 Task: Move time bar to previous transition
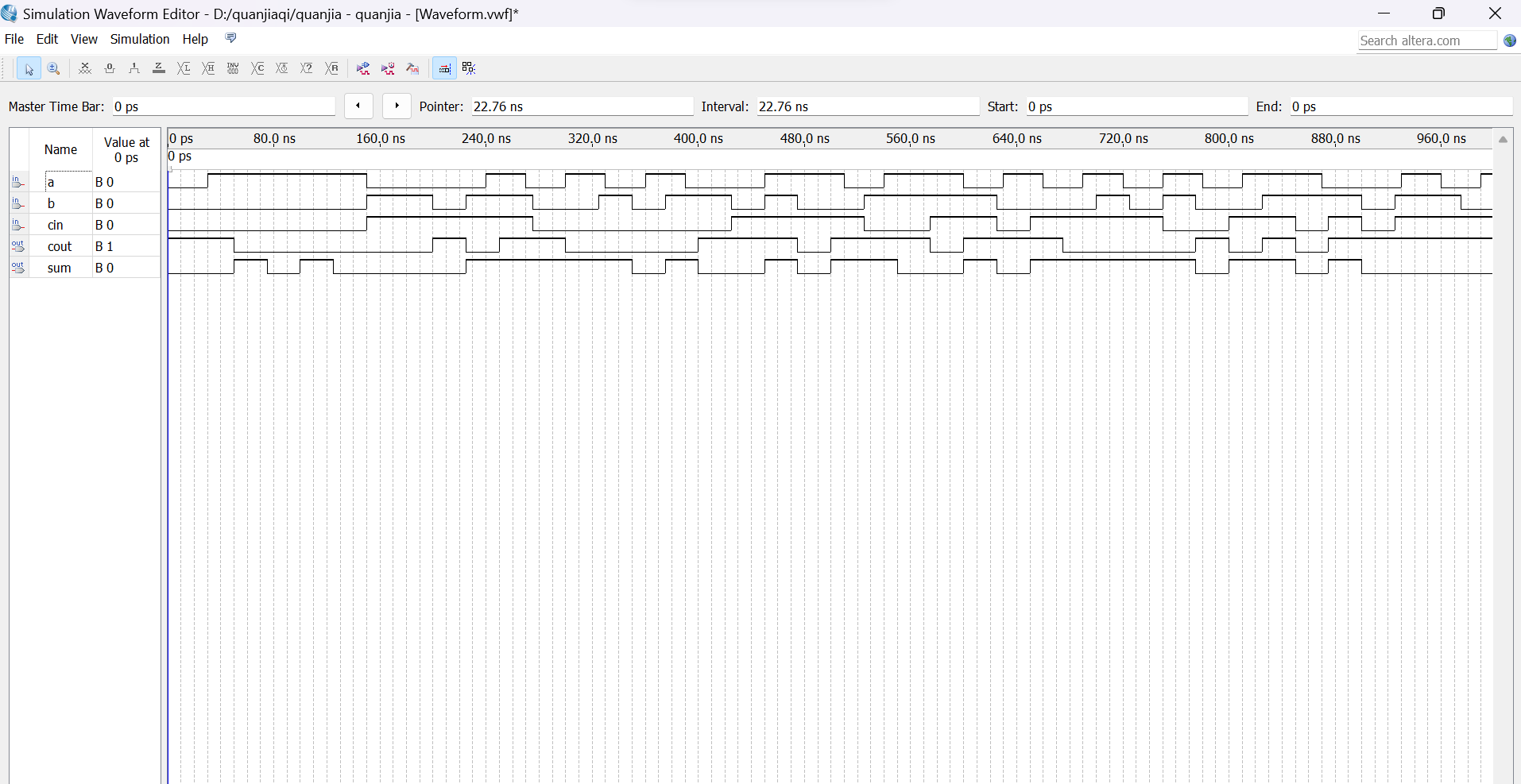pyautogui.click(x=358, y=106)
